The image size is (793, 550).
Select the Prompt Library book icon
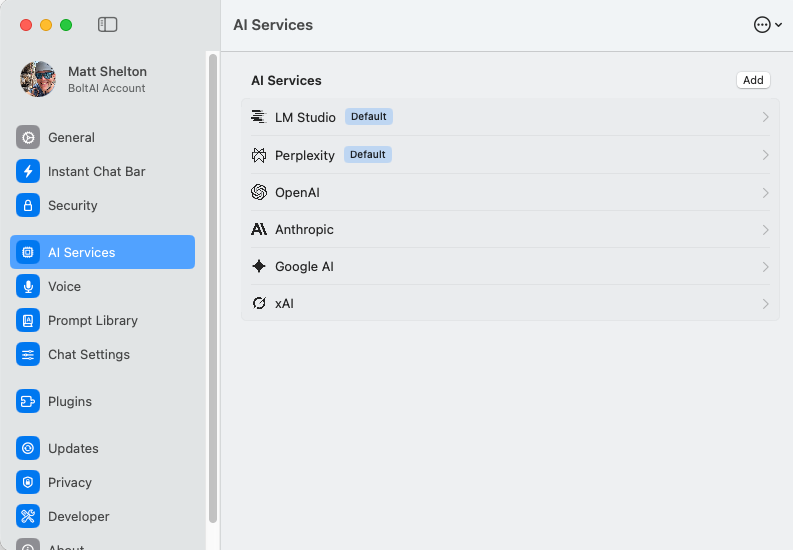pos(28,320)
